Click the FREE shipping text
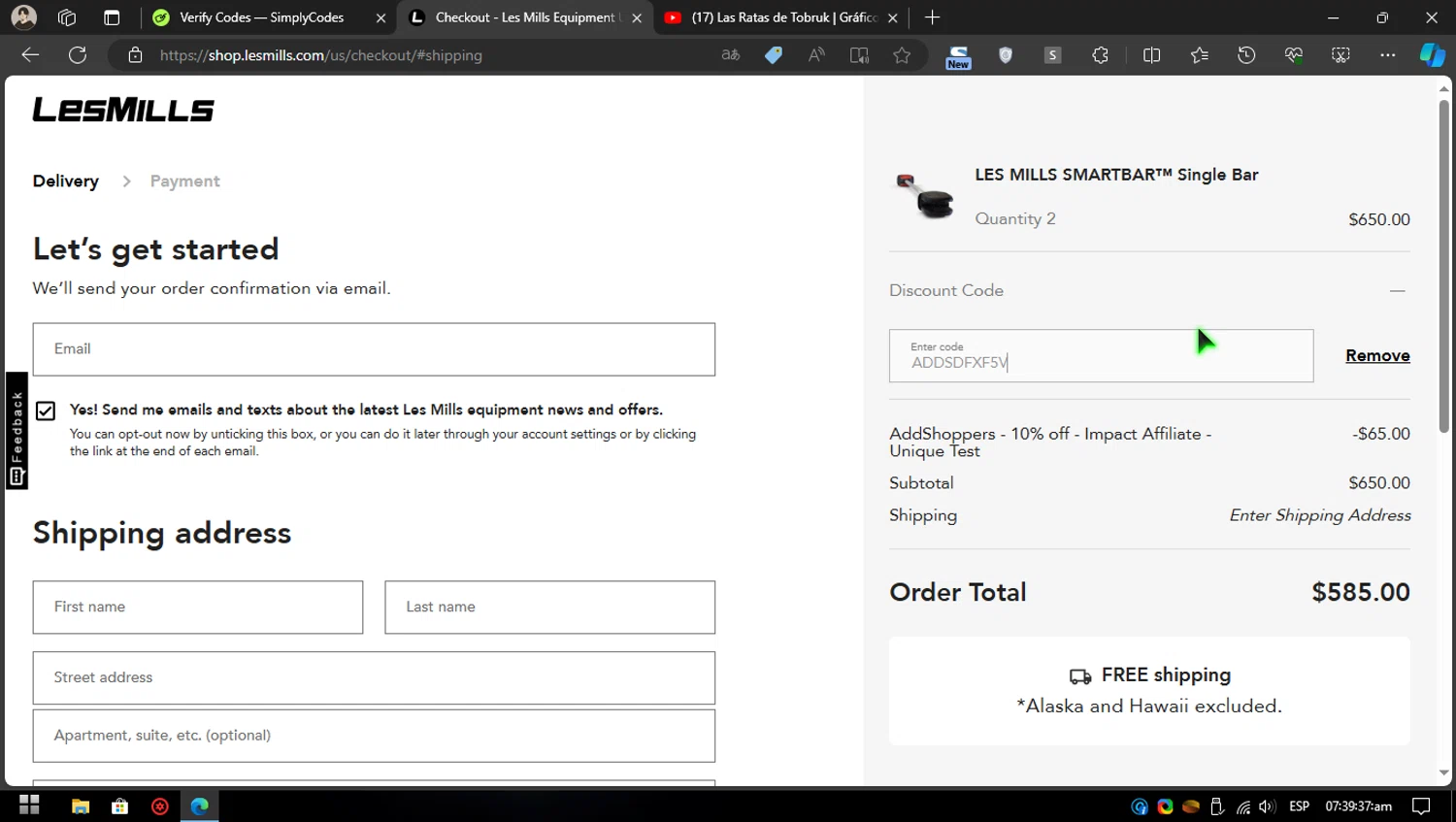The width and height of the screenshot is (1456, 822). (1166, 674)
